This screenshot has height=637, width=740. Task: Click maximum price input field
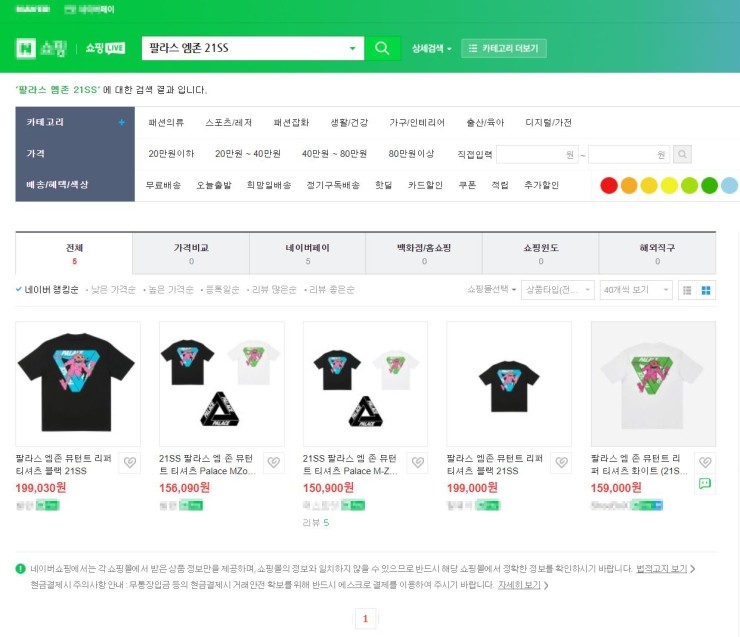click(629, 154)
